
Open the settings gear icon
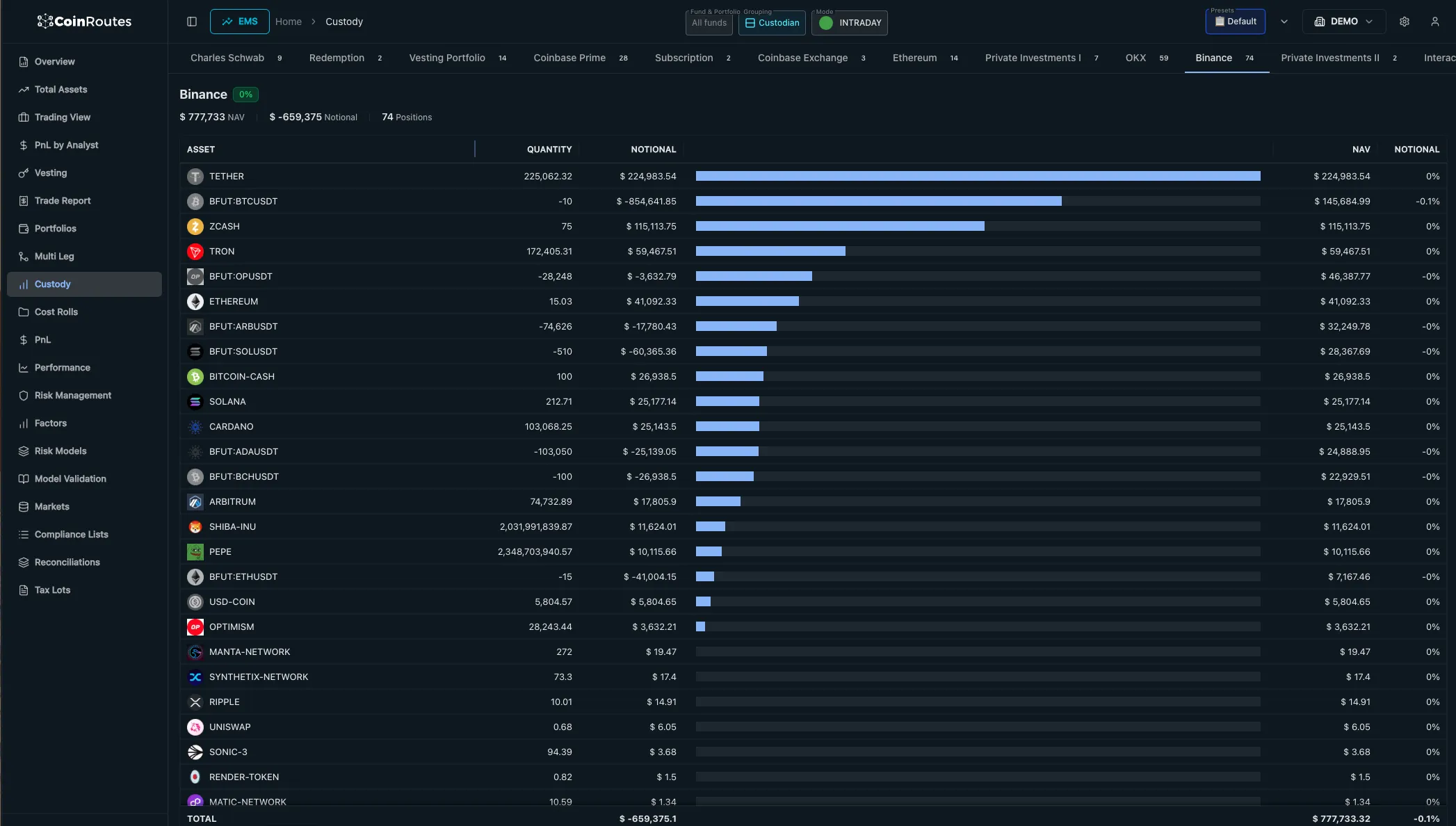pos(1405,22)
